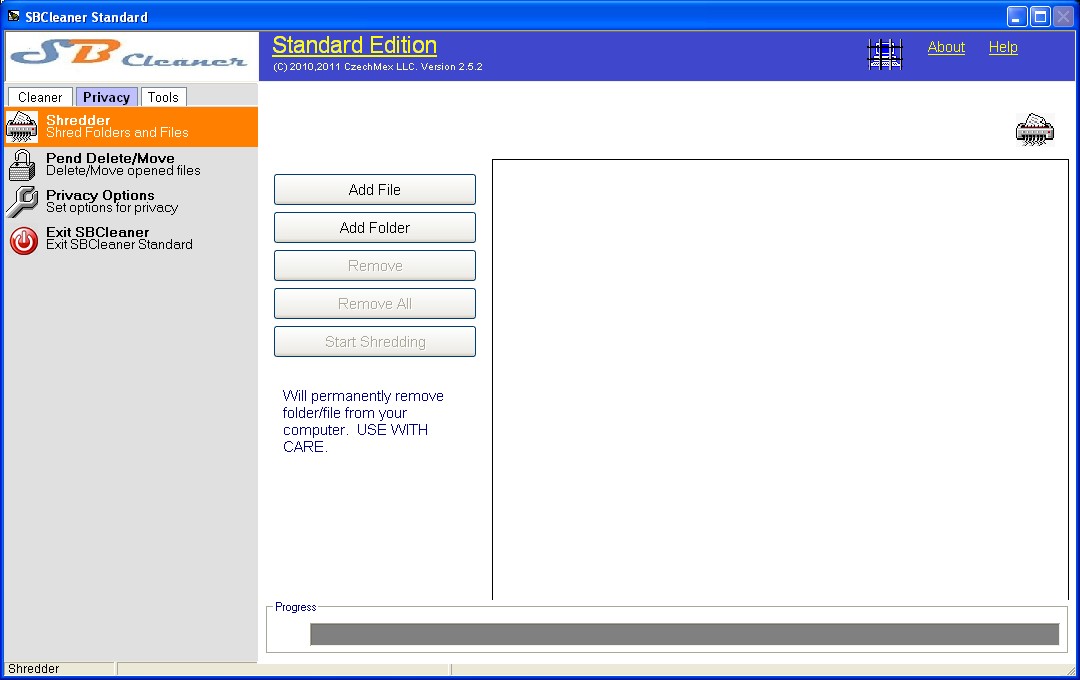
Task: Open the Tools tab
Action: (x=163, y=97)
